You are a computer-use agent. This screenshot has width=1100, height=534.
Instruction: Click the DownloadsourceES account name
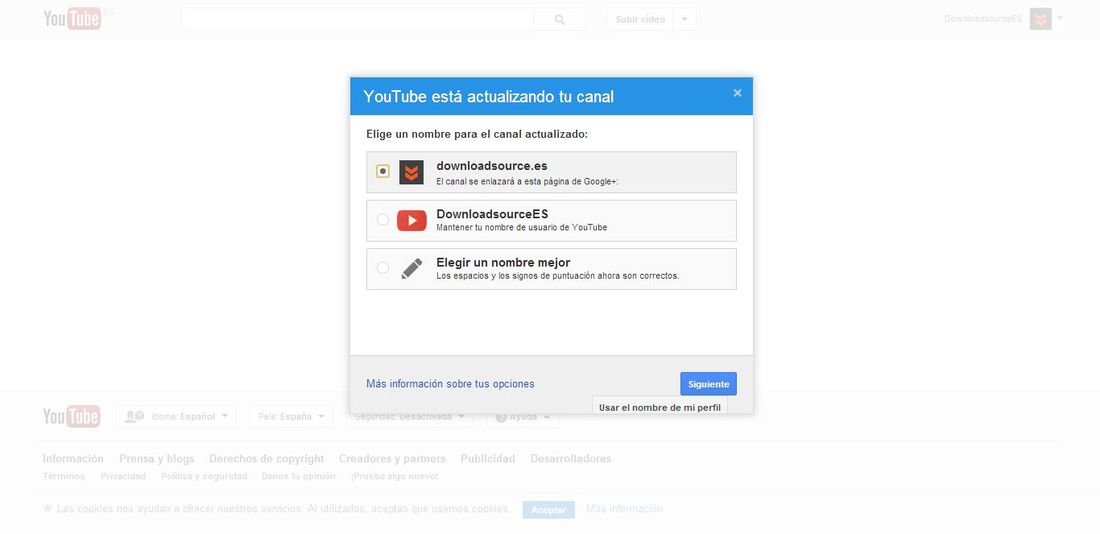pyautogui.click(x=983, y=19)
